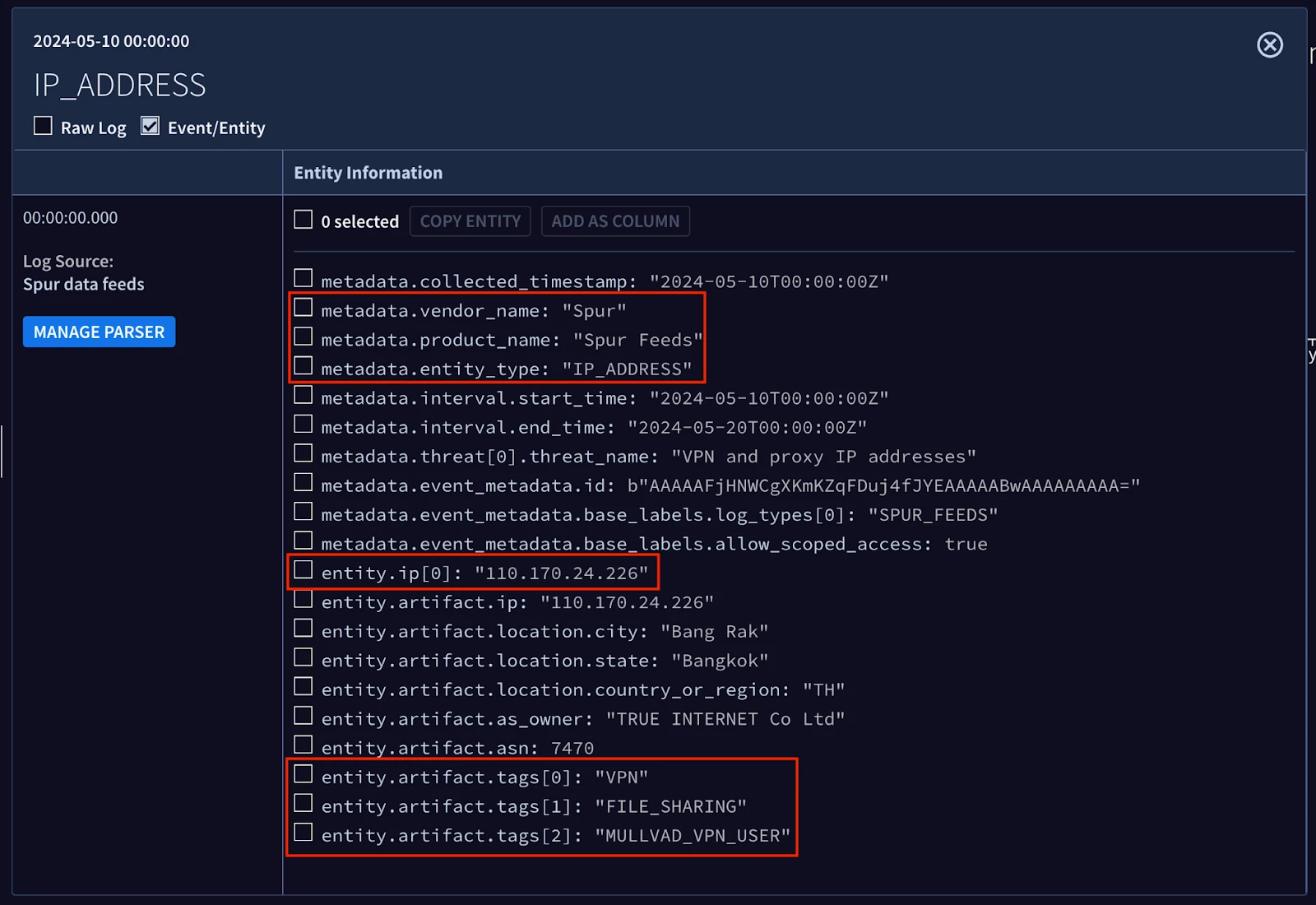Uncheck the Event/Entity checkbox
The height and width of the screenshot is (905, 1316).
point(150,126)
